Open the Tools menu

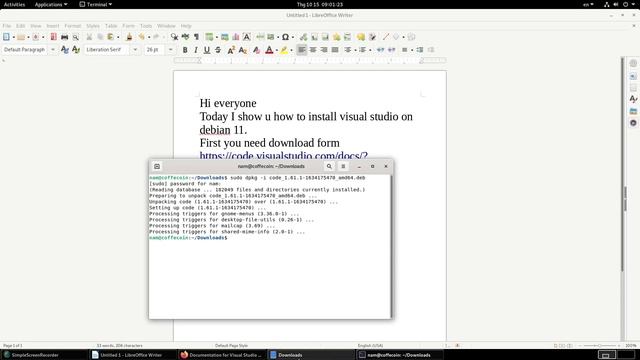[x=146, y=26]
